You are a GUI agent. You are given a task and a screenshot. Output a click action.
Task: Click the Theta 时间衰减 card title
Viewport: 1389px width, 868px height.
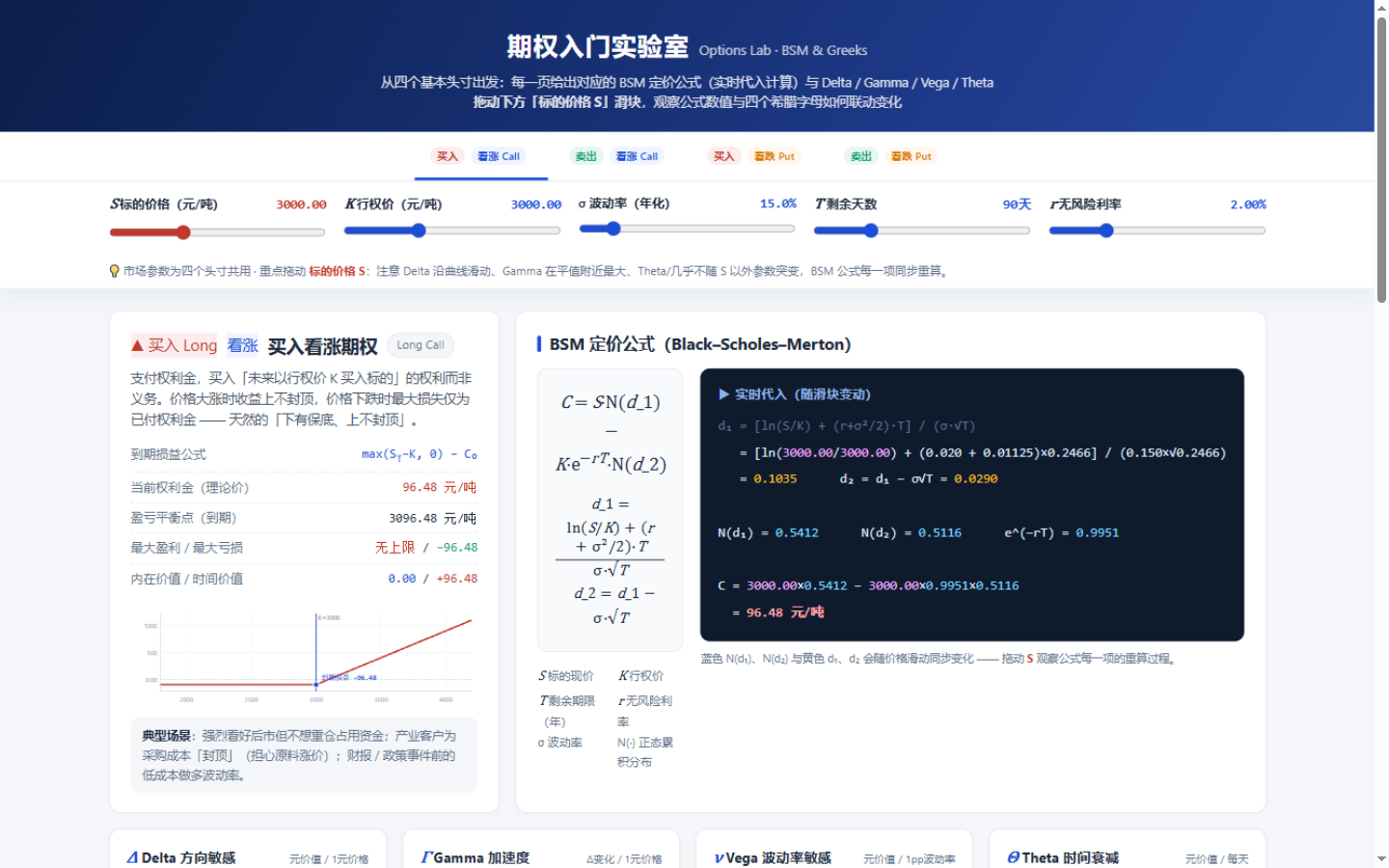(x=1063, y=857)
